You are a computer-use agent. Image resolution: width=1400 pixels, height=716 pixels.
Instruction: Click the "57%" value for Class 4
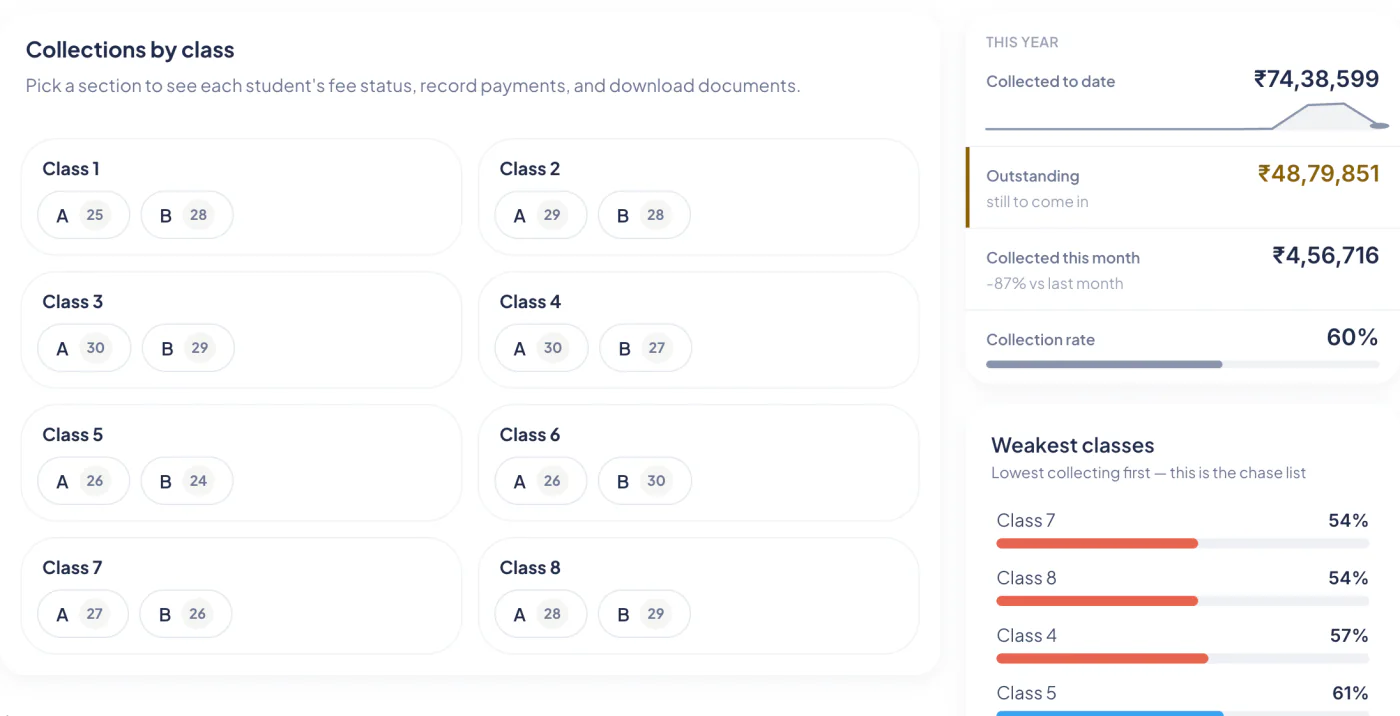(1349, 636)
